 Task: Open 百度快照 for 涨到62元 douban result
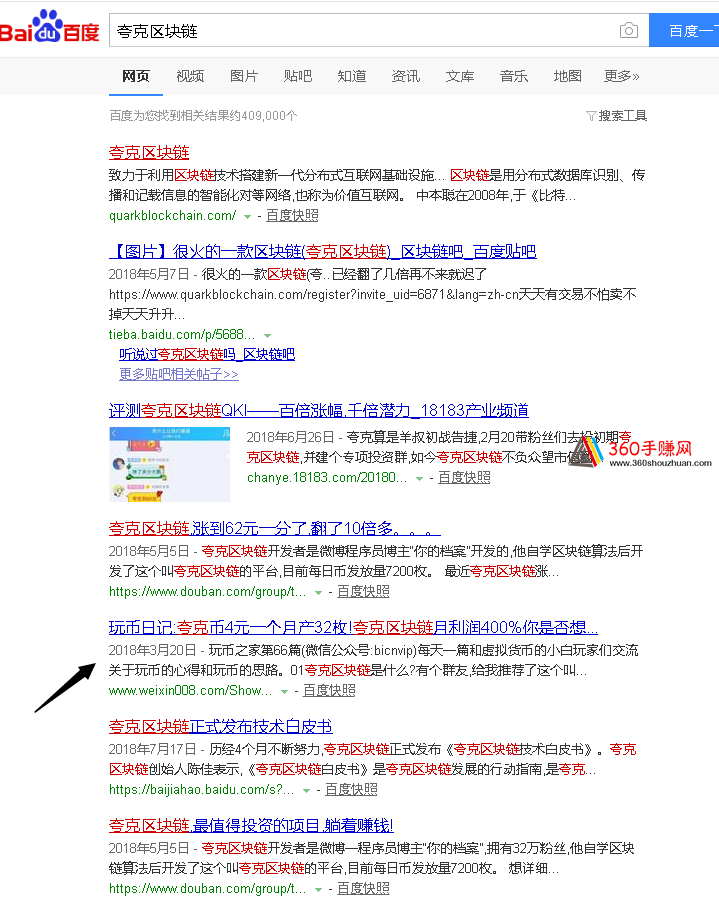(x=363, y=592)
